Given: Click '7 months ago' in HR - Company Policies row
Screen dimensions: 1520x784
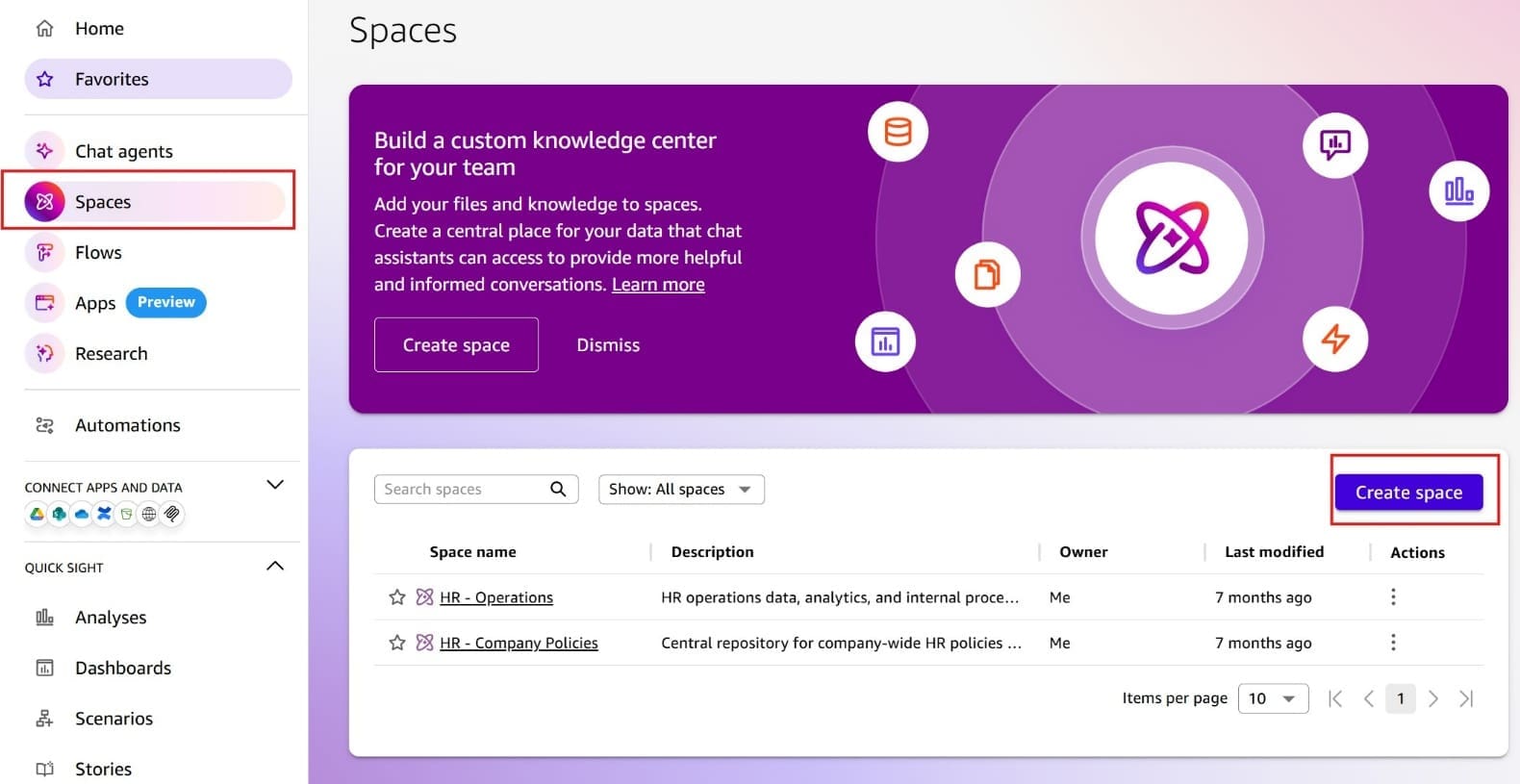Looking at the screenshot, I should coord(1263,643).
